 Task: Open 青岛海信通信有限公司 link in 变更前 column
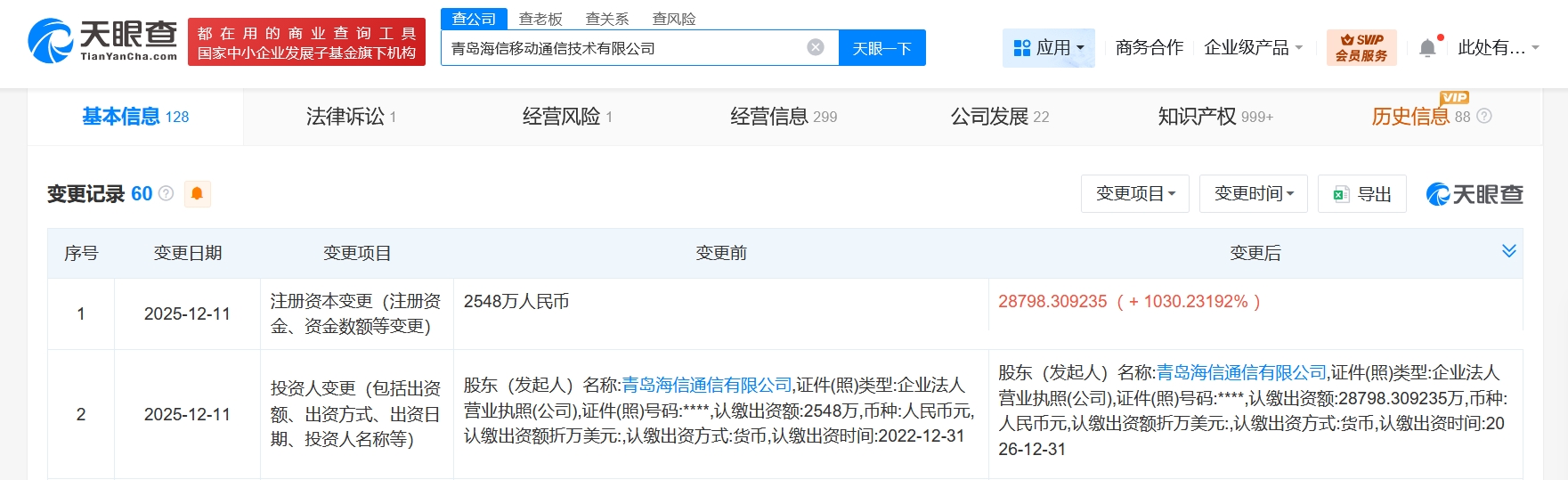706,385
